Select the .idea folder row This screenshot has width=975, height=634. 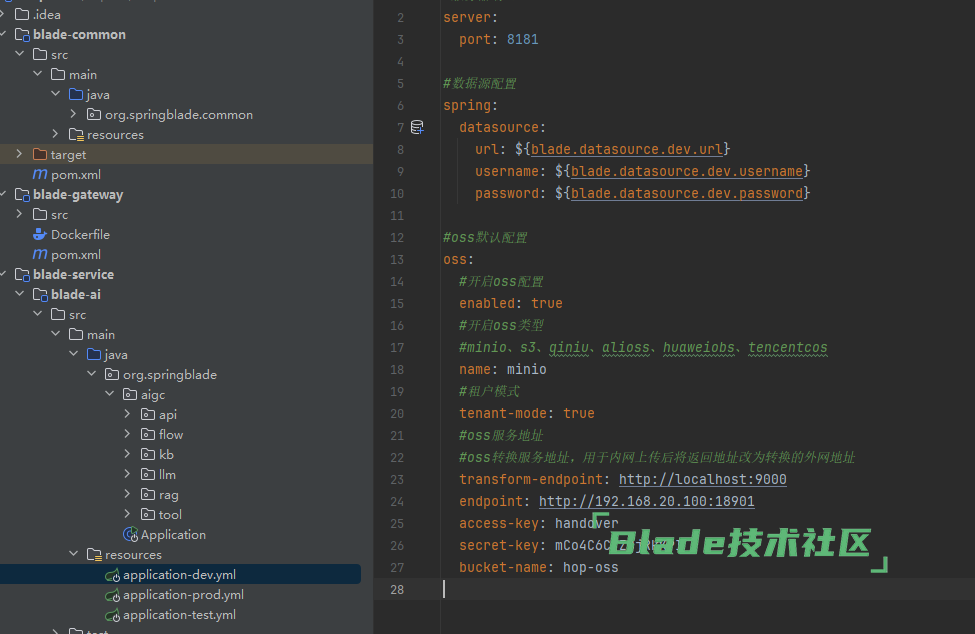click(187, 14)
